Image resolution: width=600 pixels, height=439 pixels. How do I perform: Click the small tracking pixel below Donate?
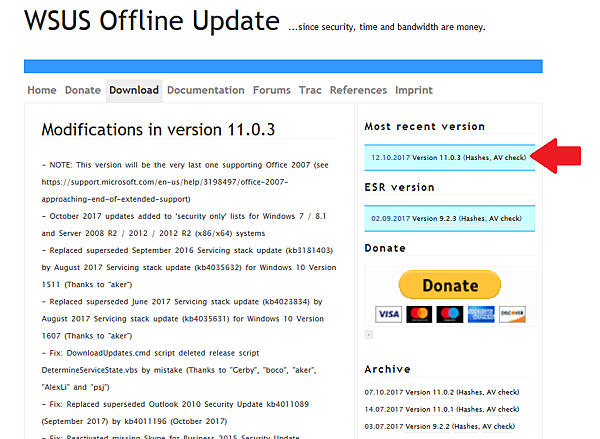point(369,335)
